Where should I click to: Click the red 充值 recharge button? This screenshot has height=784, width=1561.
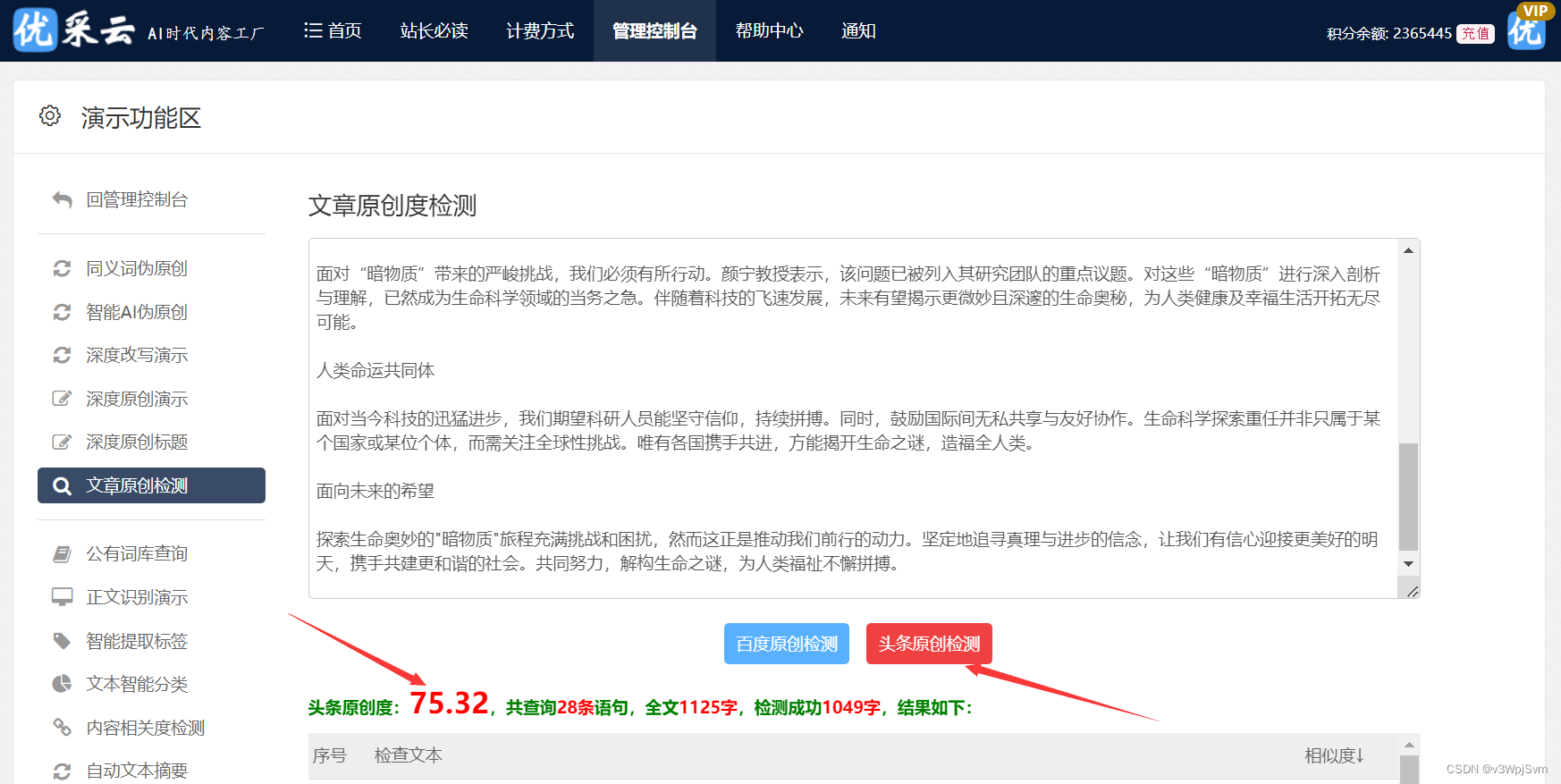1475,34
